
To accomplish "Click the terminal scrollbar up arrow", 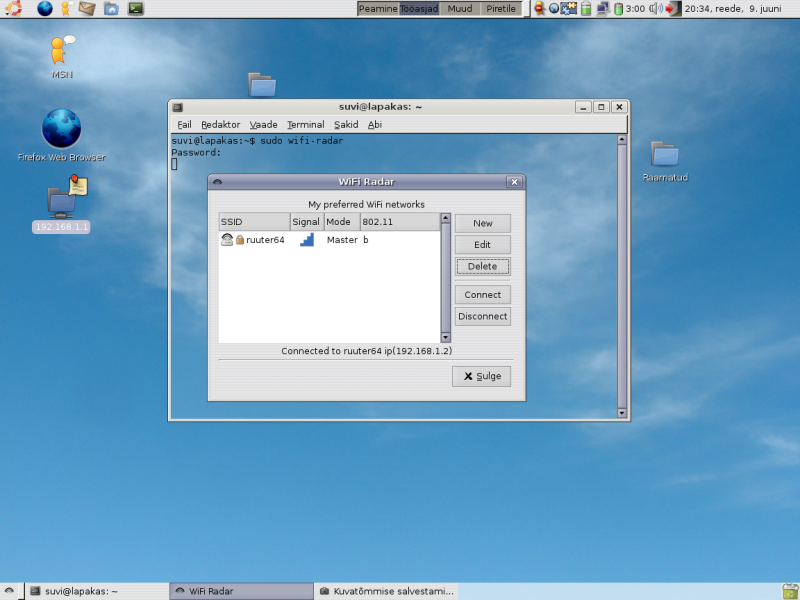I will (x=621, y=139).
